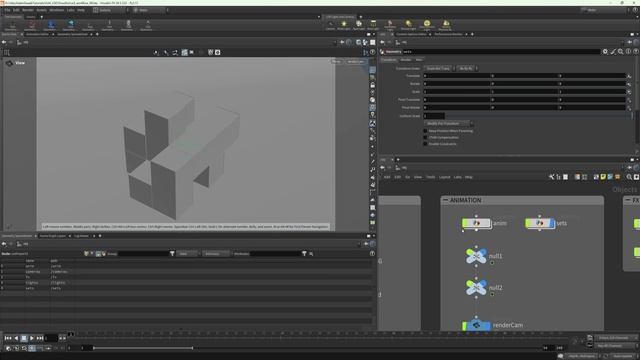Click the Translate X field
Image resolution: width=640 pixels, height=360 pixels.
pos(457,76)
